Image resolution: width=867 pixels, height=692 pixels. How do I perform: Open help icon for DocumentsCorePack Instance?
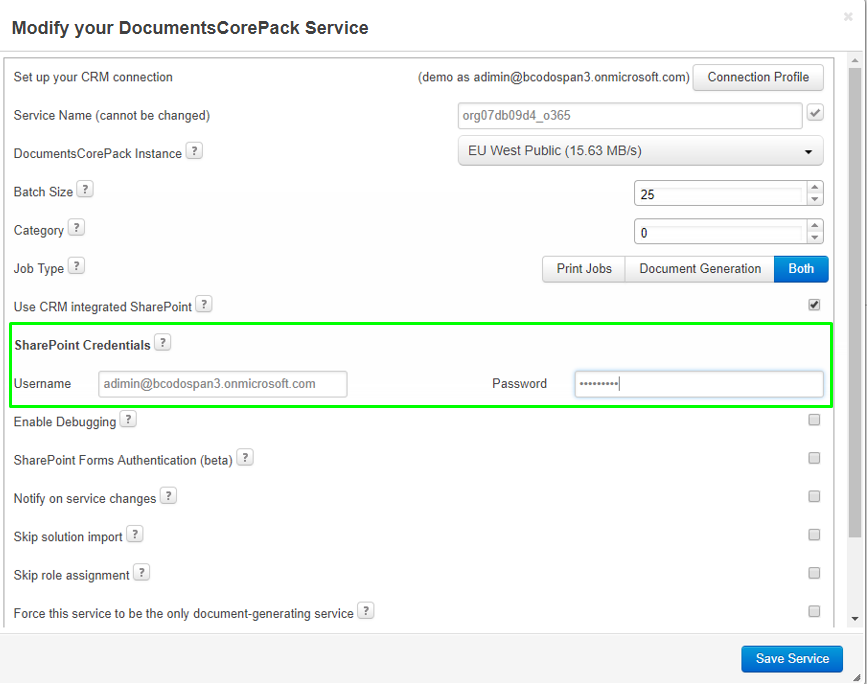point(194,151)
